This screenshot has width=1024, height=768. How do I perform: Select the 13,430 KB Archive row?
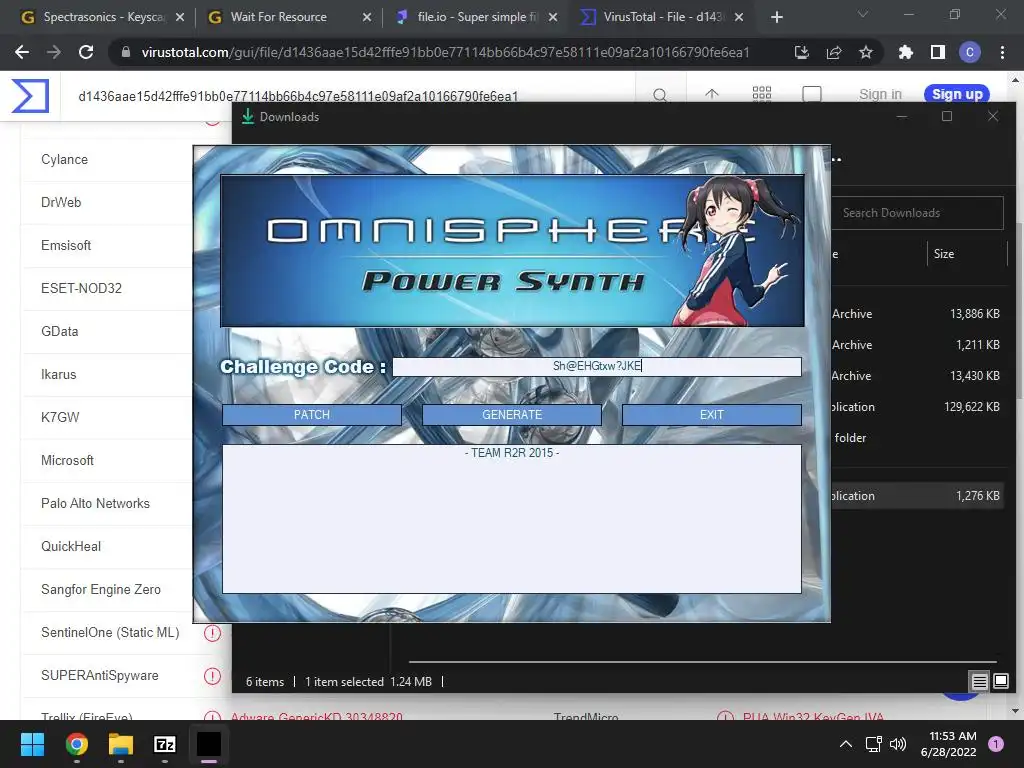pyautogui.click(x=916, y=376)
